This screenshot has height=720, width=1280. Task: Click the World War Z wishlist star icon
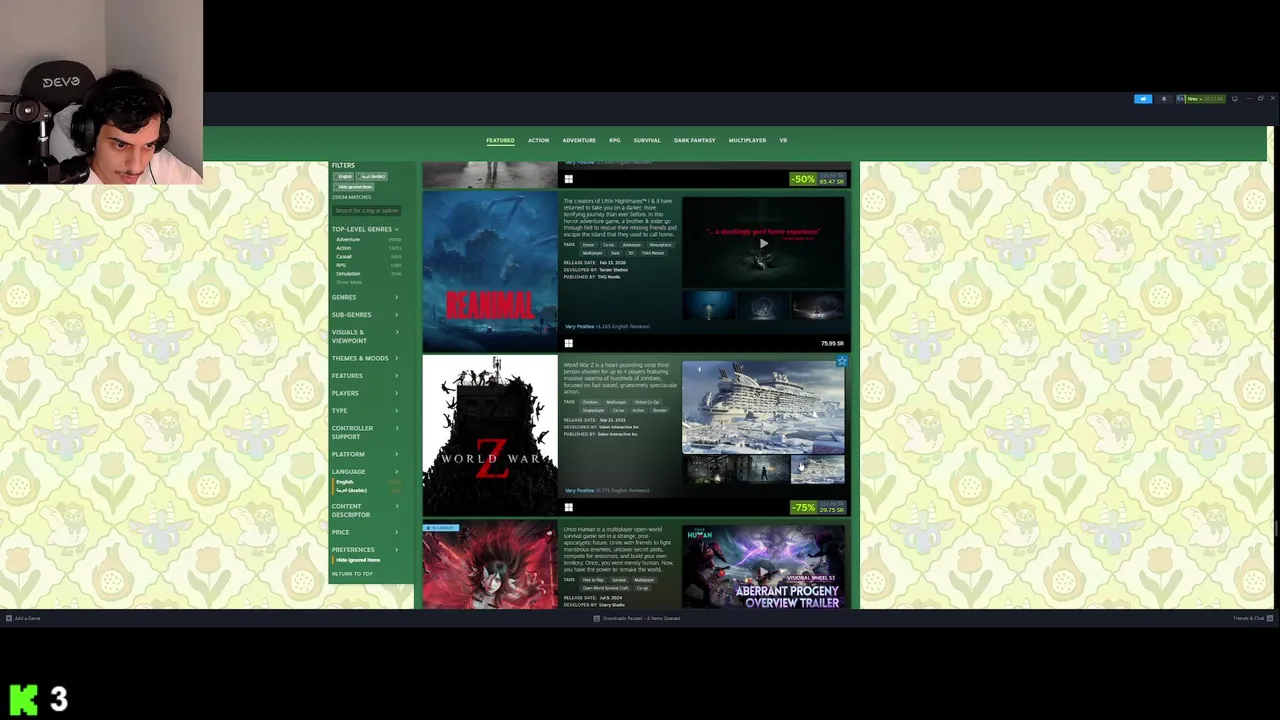pyautogui.click(x=842, y=361)
